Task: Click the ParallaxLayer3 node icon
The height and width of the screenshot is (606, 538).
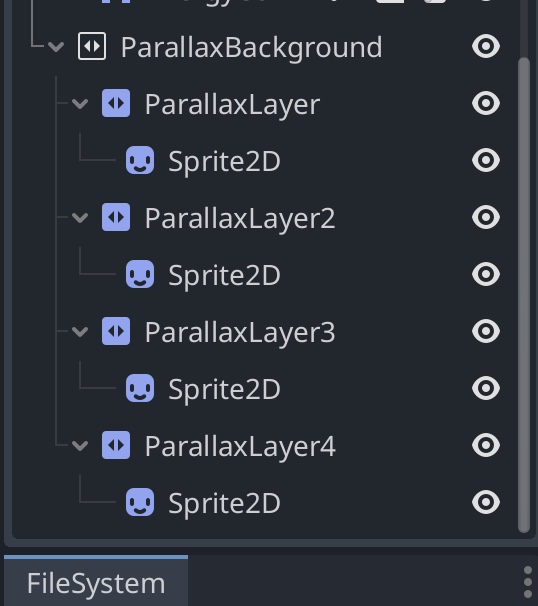Action: click(x=116, y=331)
